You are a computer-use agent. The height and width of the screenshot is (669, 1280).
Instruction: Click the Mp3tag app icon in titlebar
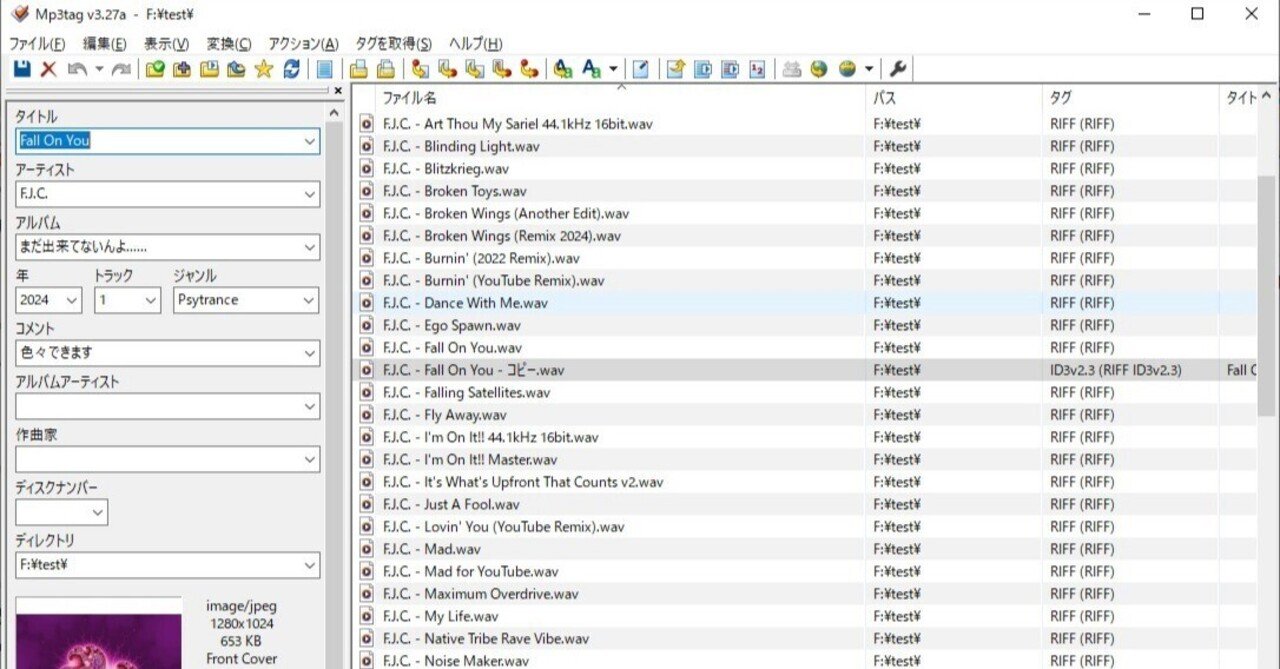pos(19,14)
